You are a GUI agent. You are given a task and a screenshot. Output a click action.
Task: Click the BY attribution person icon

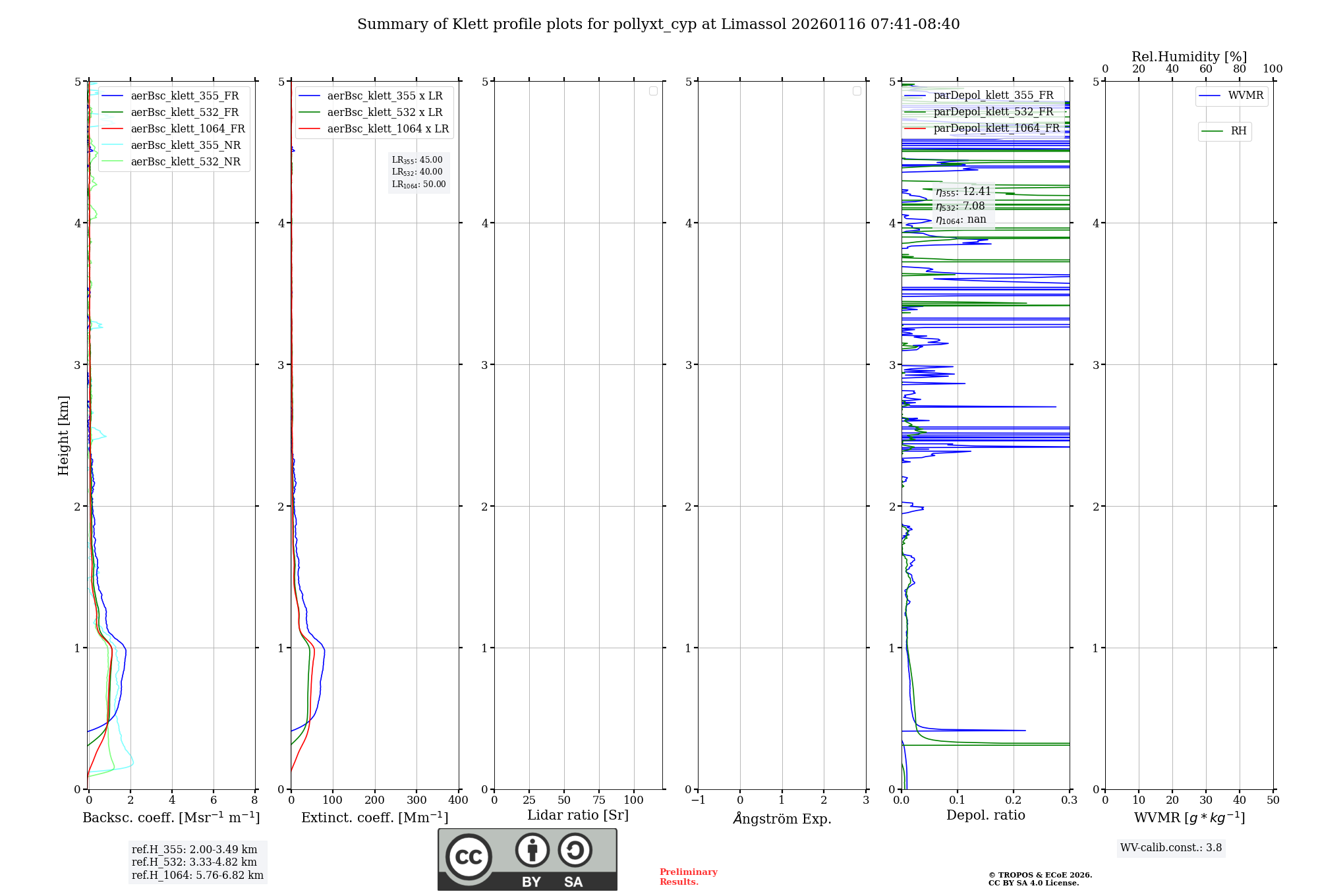(532, 851)
